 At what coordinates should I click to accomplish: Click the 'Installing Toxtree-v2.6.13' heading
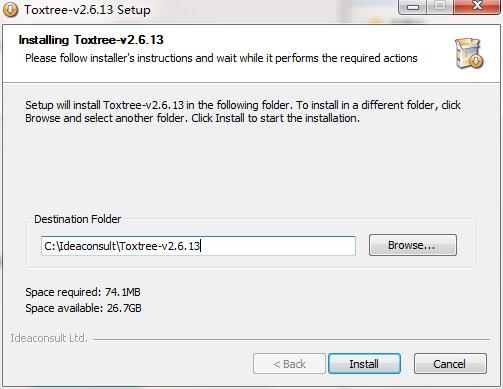tap(91, 40)
